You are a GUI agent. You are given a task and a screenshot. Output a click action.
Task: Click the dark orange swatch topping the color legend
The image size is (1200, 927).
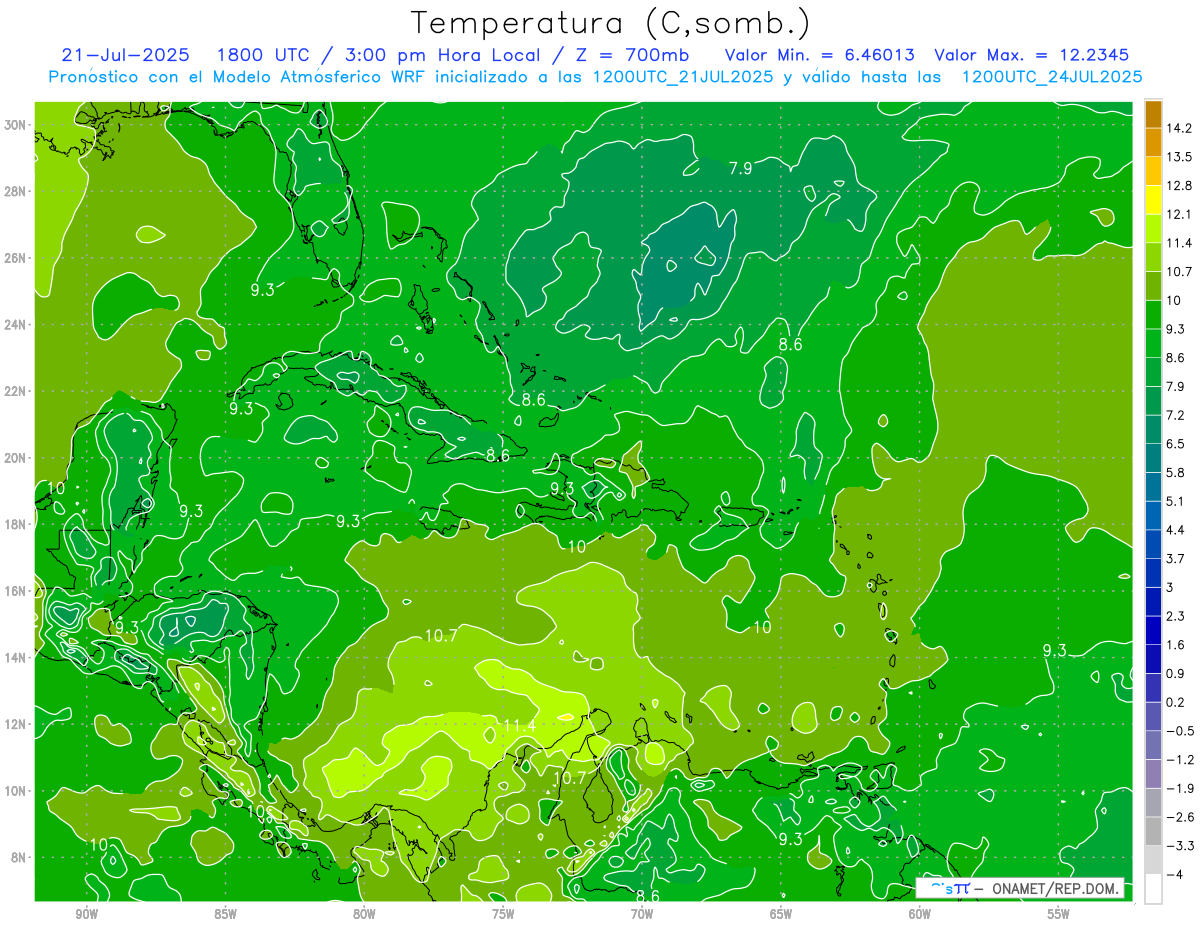tap(1153, 113)
